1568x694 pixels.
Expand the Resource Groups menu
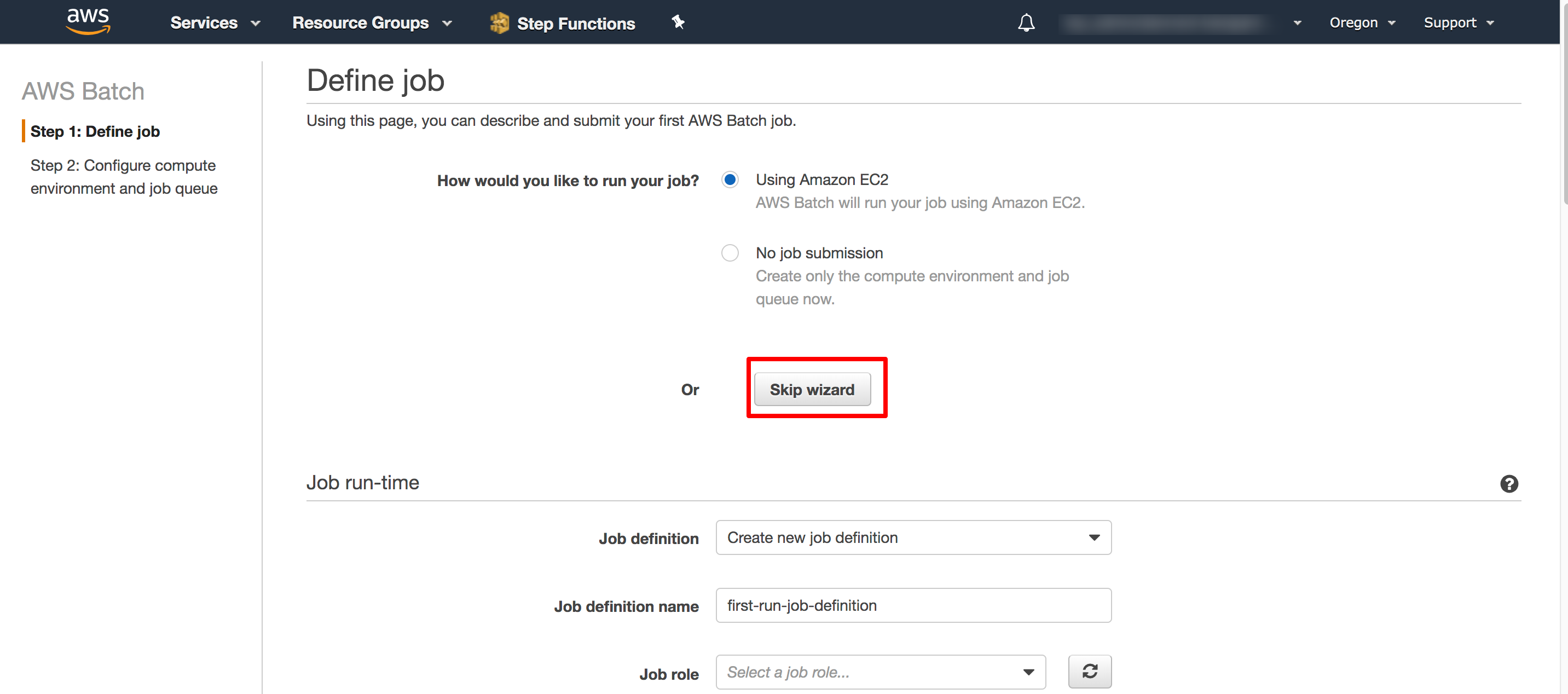coord(372,23)
